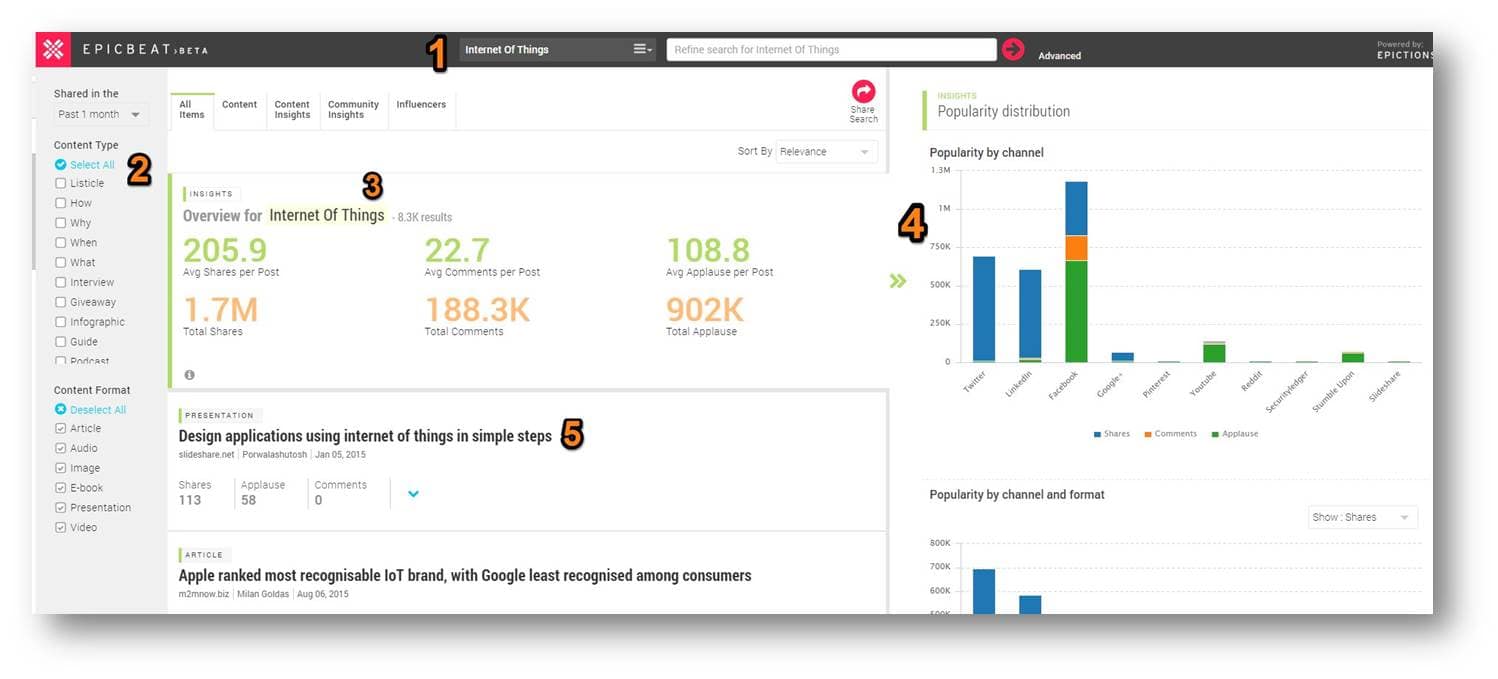Click the Epicbeat logo icon
The height and width of the screenshot is (679, 1498).
[x=53, y=50]
